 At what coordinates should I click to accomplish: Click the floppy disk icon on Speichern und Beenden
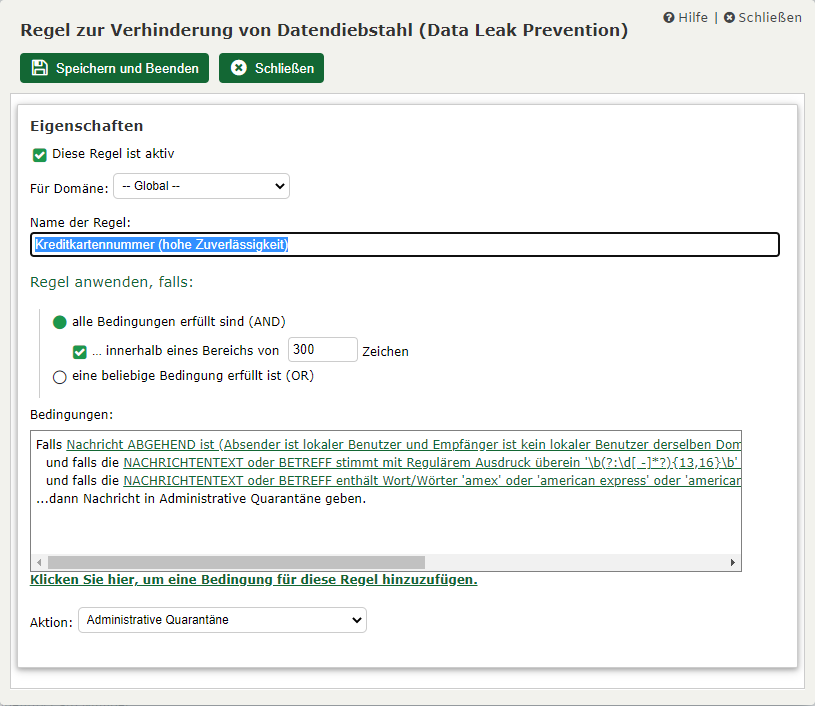[39, 68]
